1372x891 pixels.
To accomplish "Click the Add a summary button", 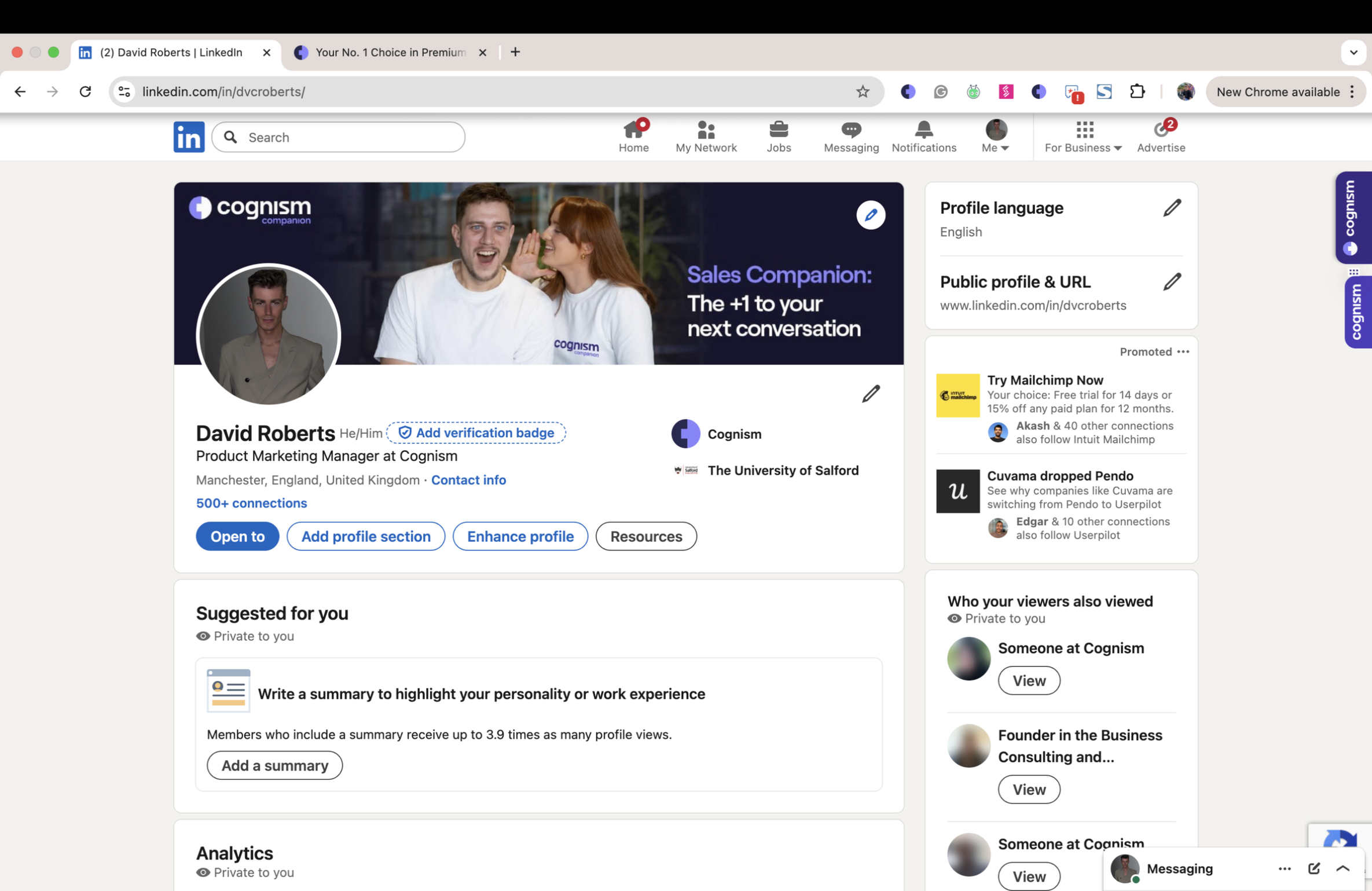I will [x=274, y=765].
